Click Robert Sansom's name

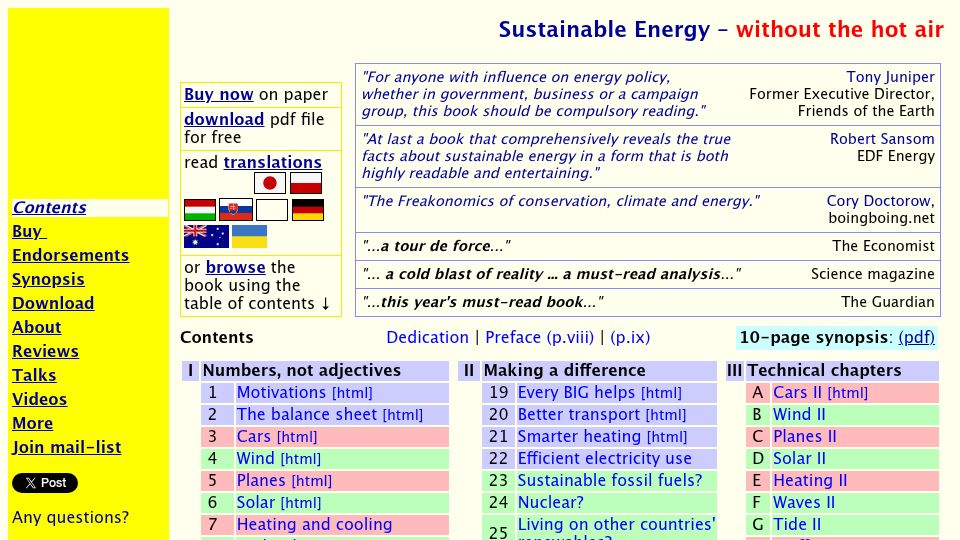(882, 139)
